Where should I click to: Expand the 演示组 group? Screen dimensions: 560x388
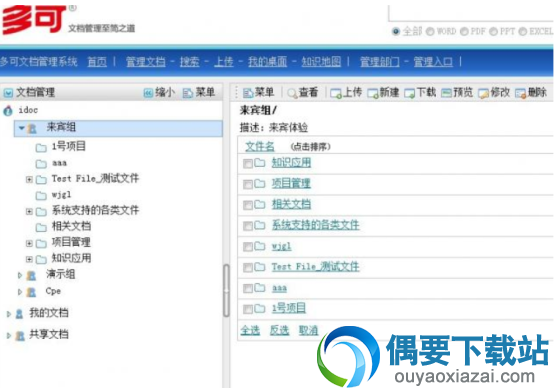[20, 275]
